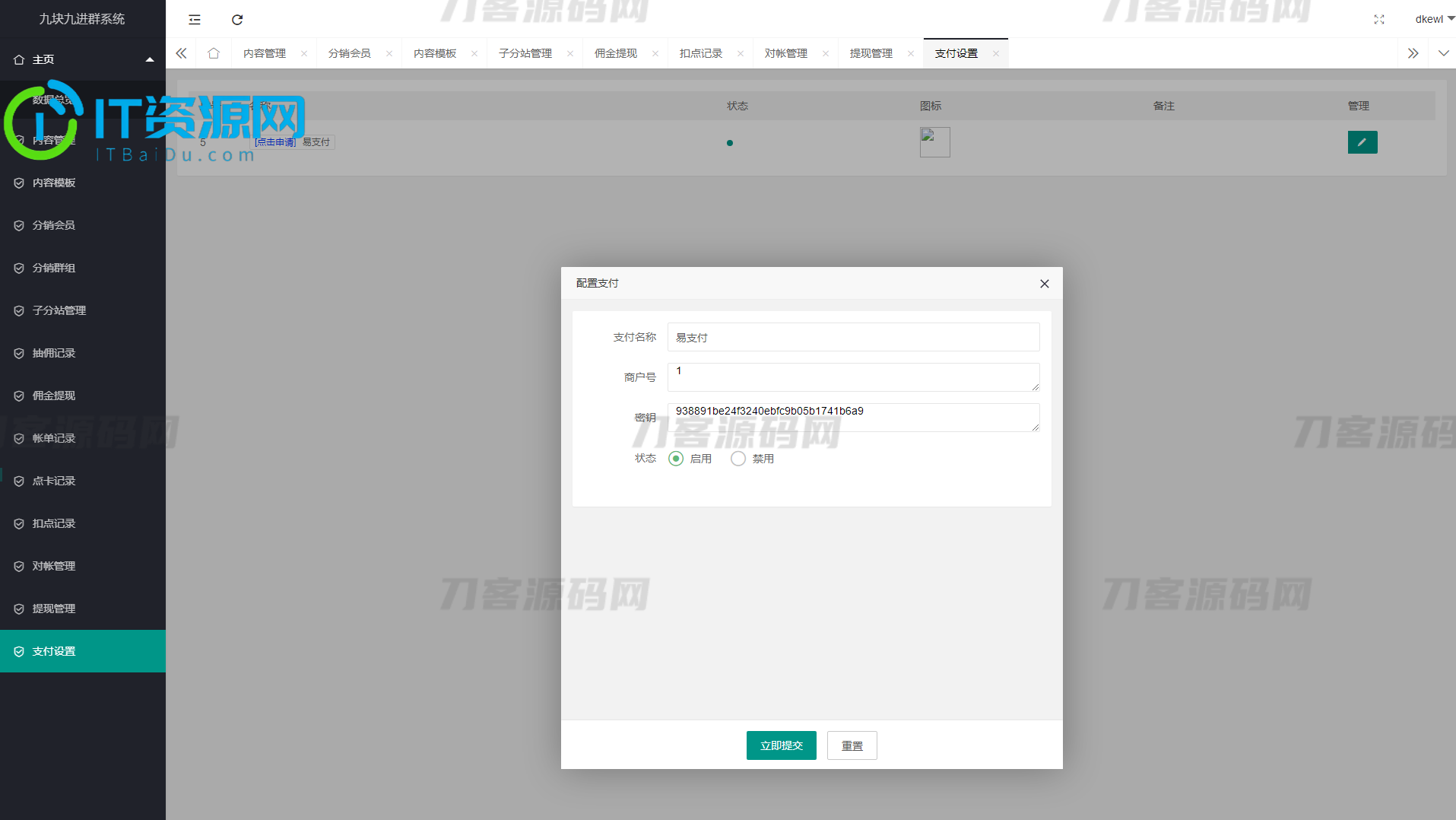Collapse the 主页 sidebar menu

[x=83, y=59]
